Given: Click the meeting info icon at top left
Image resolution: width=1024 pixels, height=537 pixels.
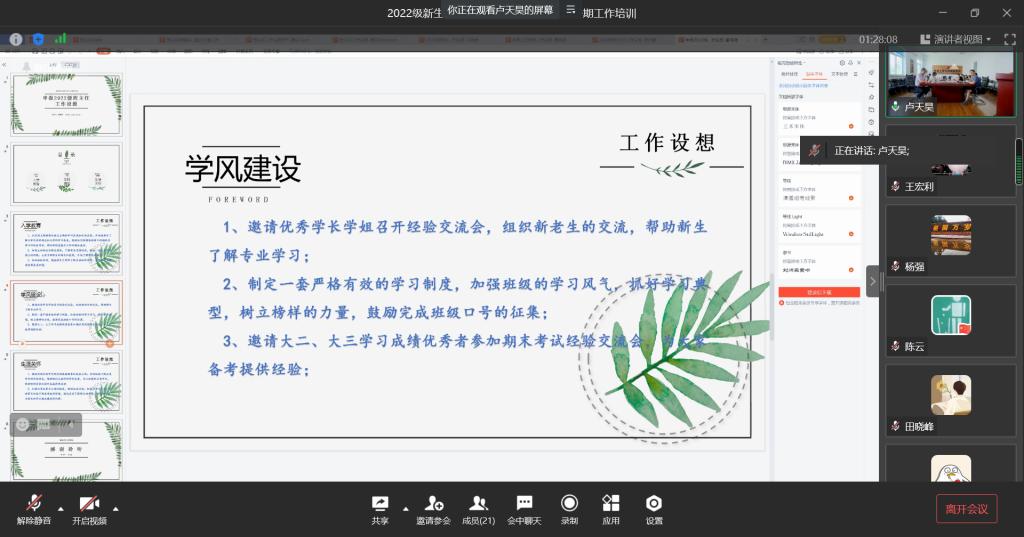Looking at the screenshot, I should tap(15, 39).
